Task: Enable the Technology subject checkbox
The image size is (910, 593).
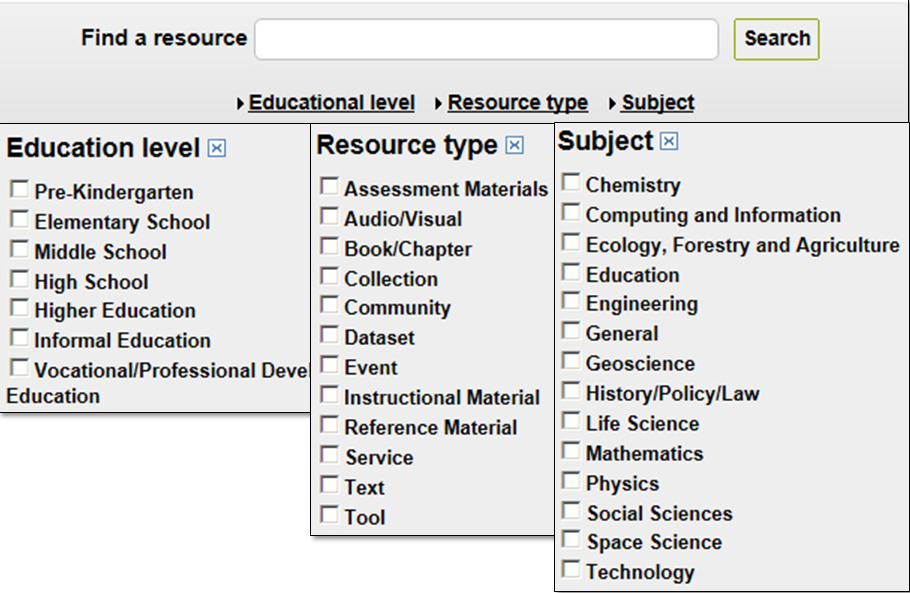Action: coord(570,570)
